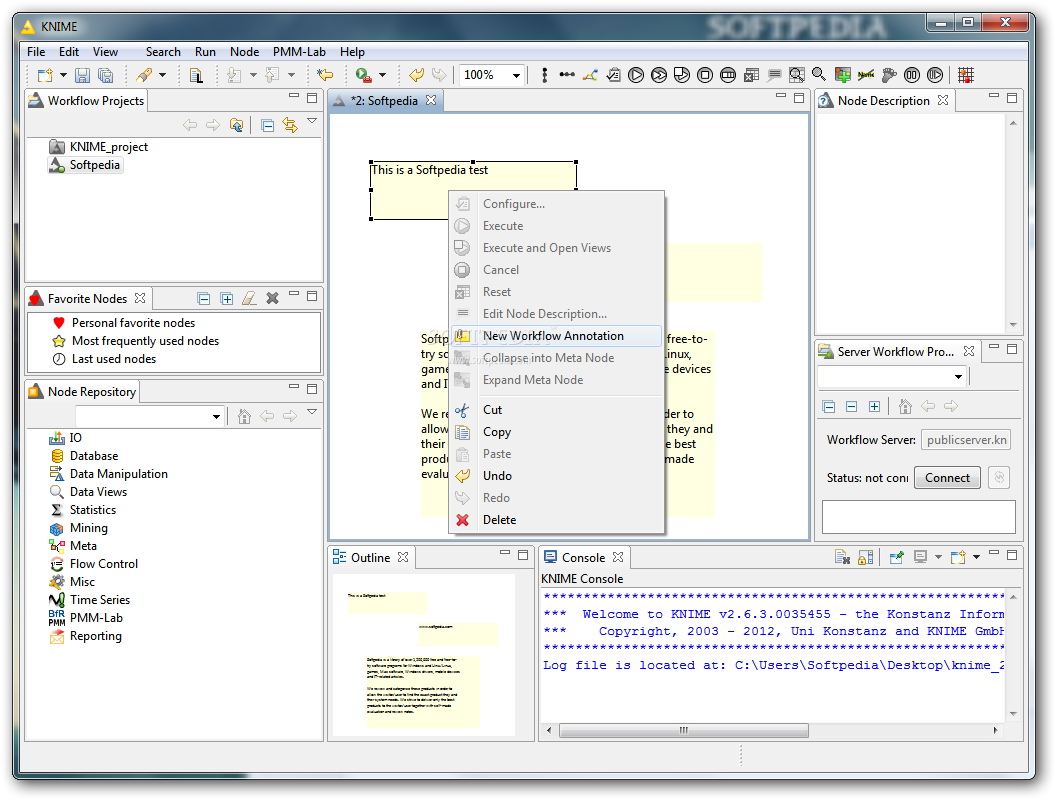Click the Mining category icon
The height and width of the screenshot is (800, 1056).
pos(57,529)
